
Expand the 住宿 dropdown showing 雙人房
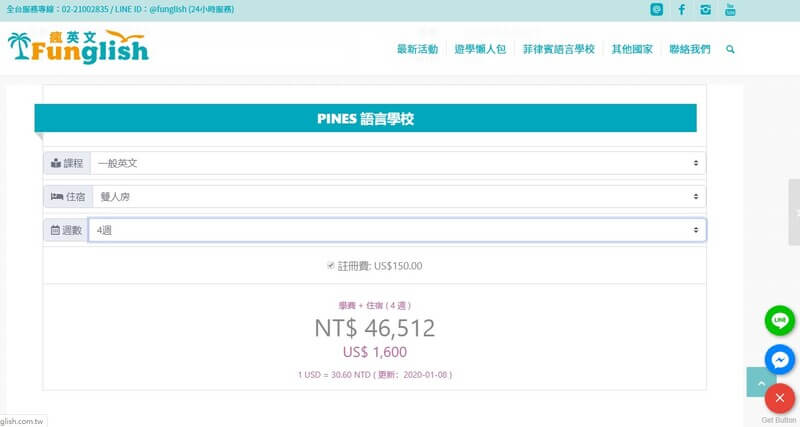pos(397,197)
